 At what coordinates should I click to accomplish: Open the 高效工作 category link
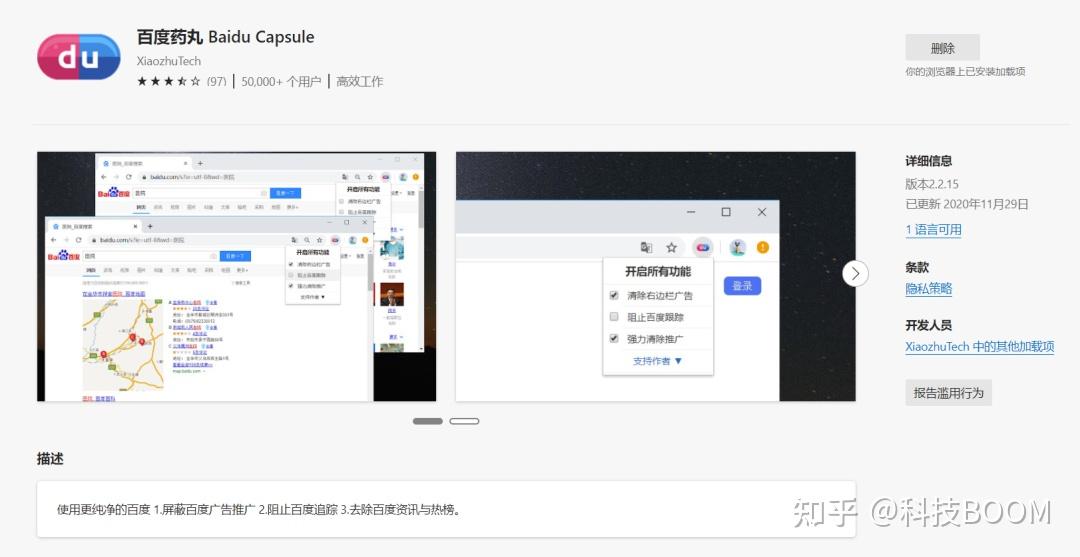(x=360, y=81)
